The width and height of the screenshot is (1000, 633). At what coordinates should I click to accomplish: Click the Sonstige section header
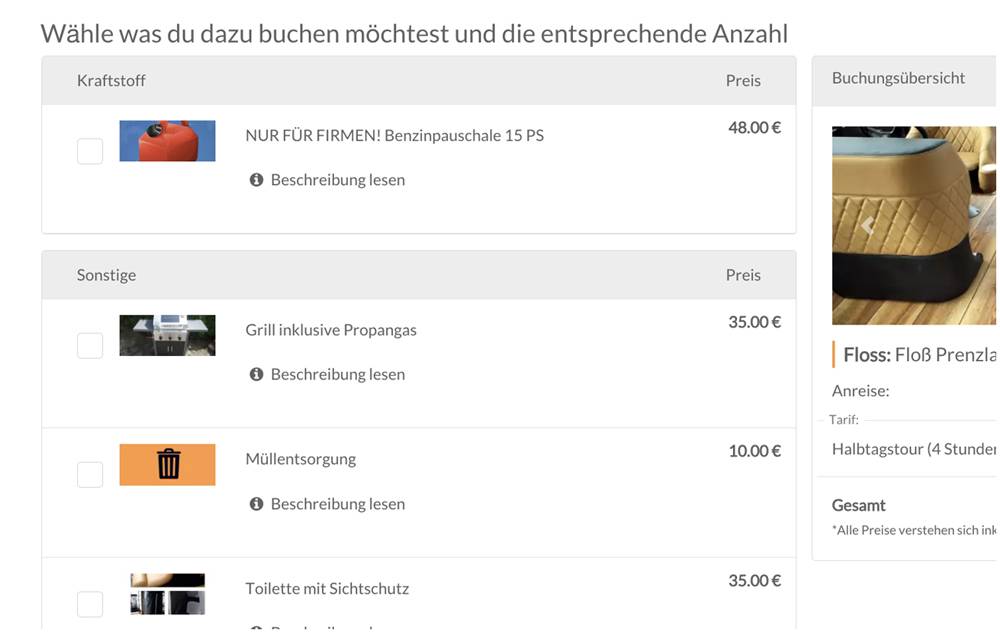(106, 274)
